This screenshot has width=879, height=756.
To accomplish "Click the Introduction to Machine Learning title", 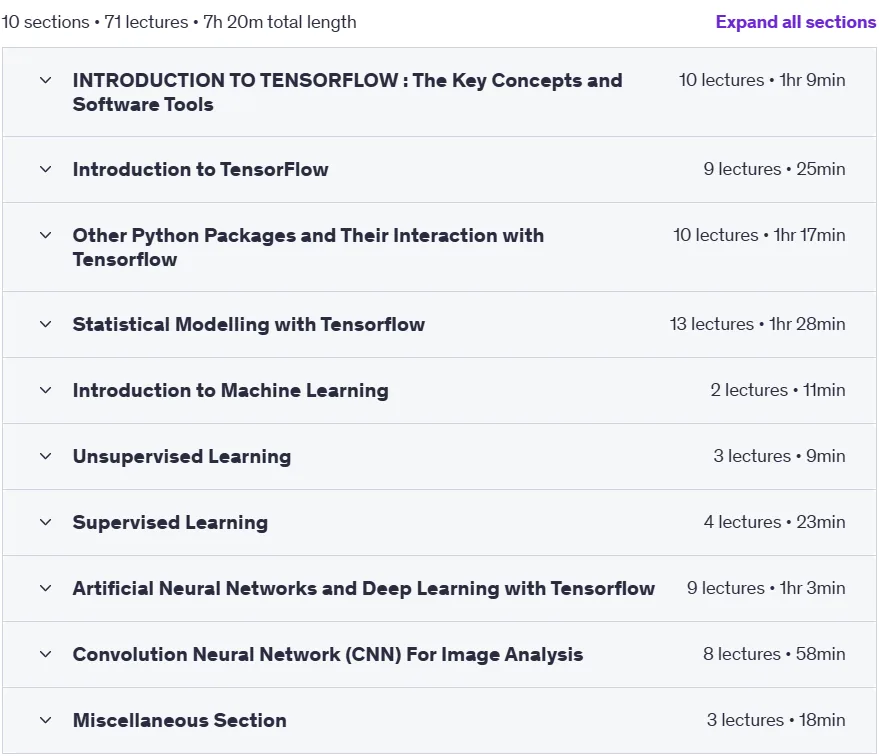I will 230,391.
